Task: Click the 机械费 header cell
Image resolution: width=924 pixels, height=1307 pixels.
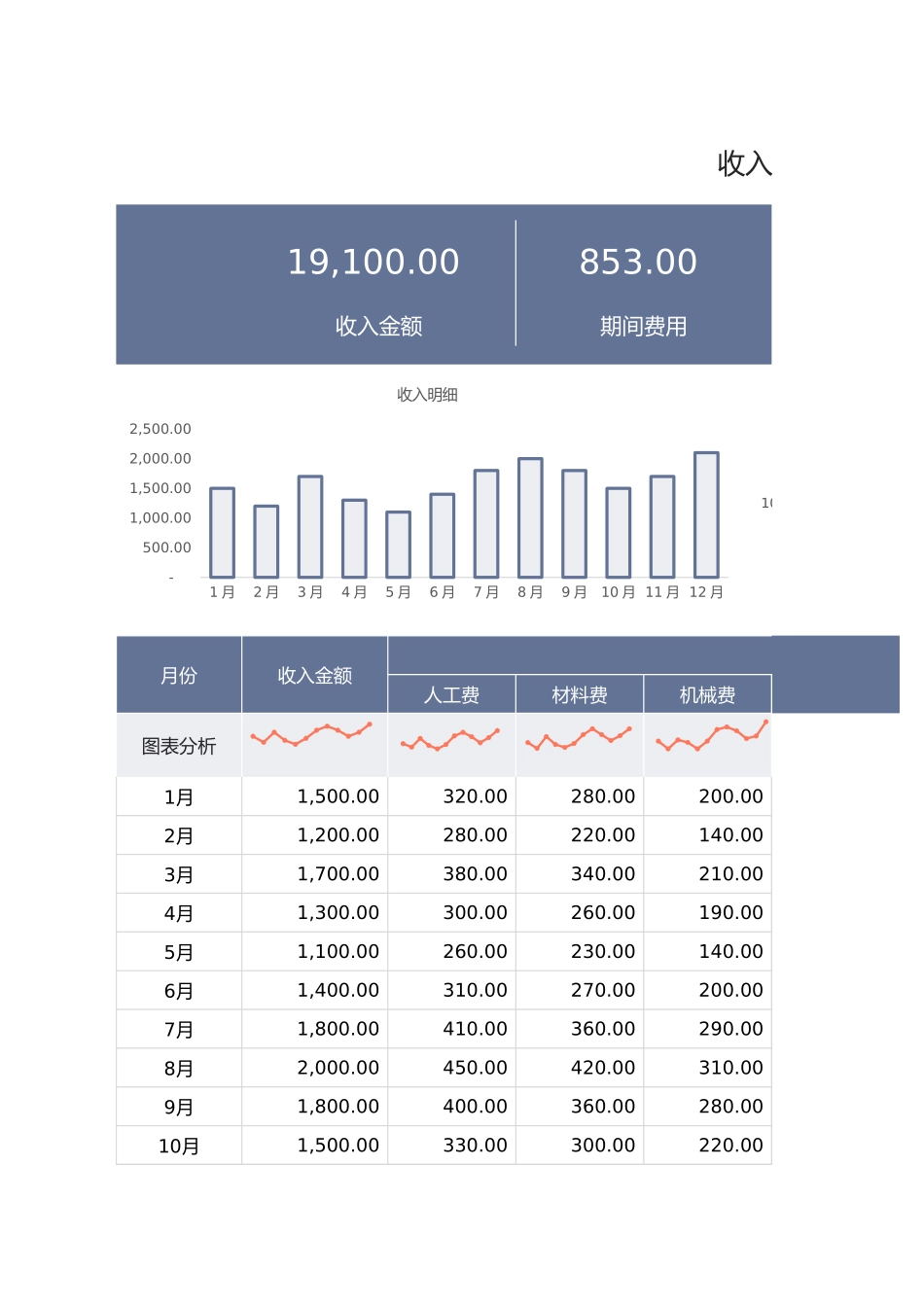Action: pyautogui.click(x=707, y=693)
